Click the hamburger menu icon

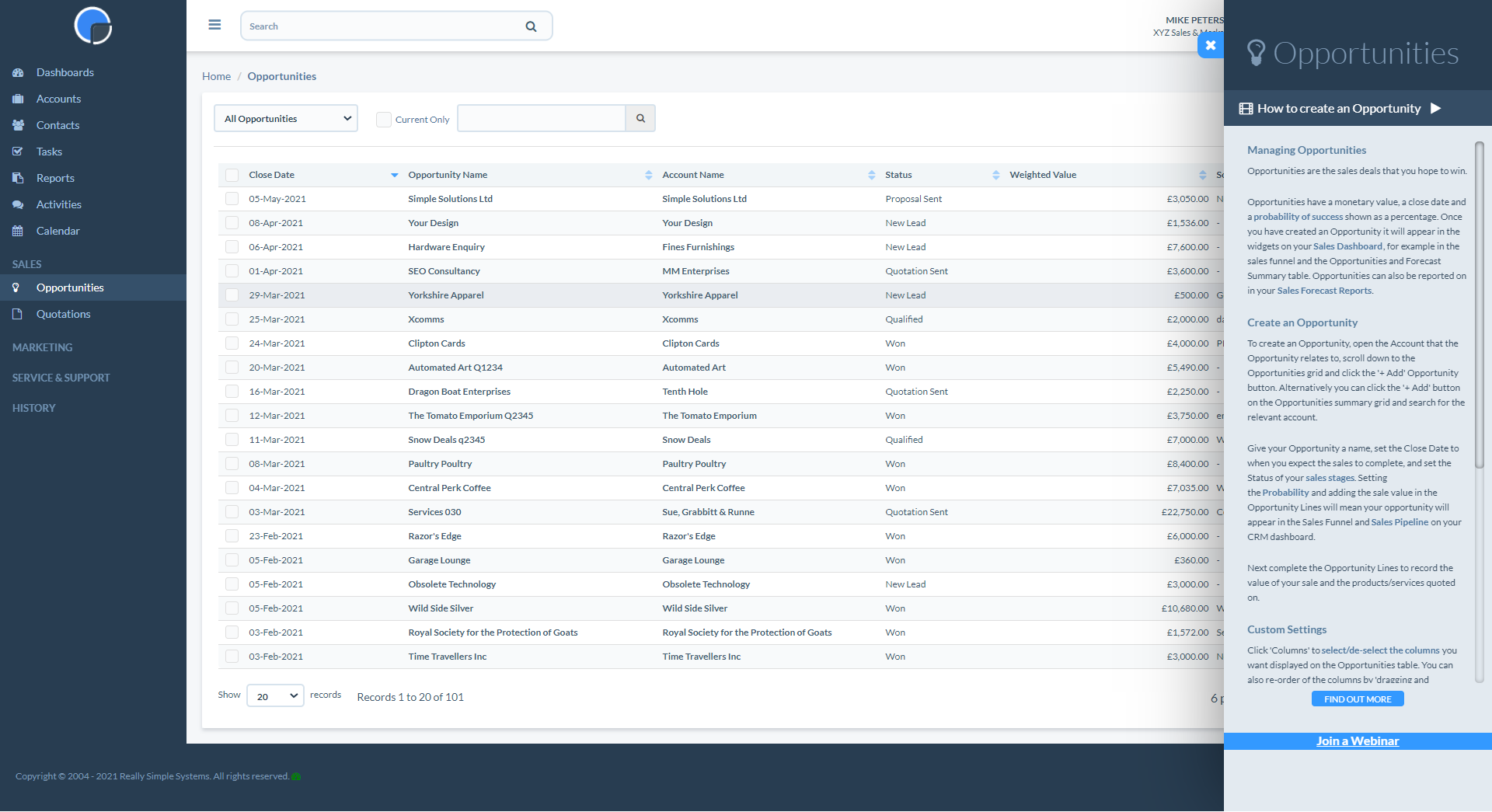[x=214, y=25]
